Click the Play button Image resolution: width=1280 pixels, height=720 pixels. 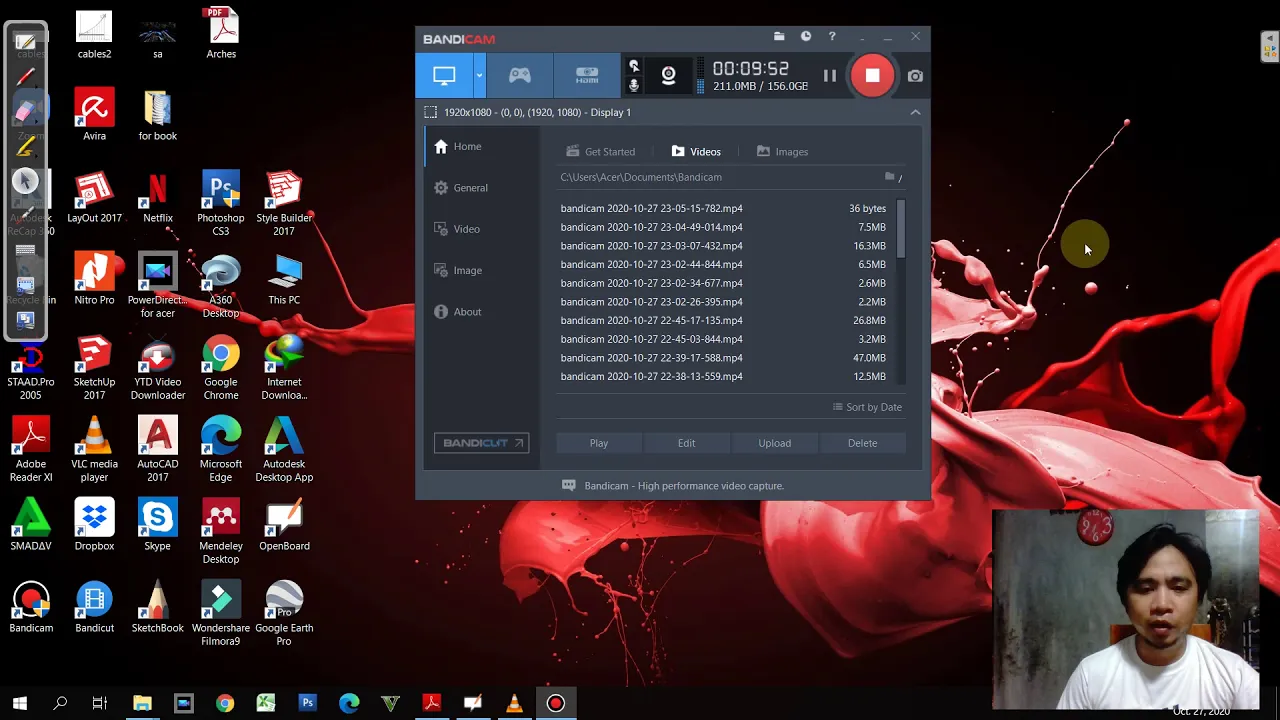point(599,443)
